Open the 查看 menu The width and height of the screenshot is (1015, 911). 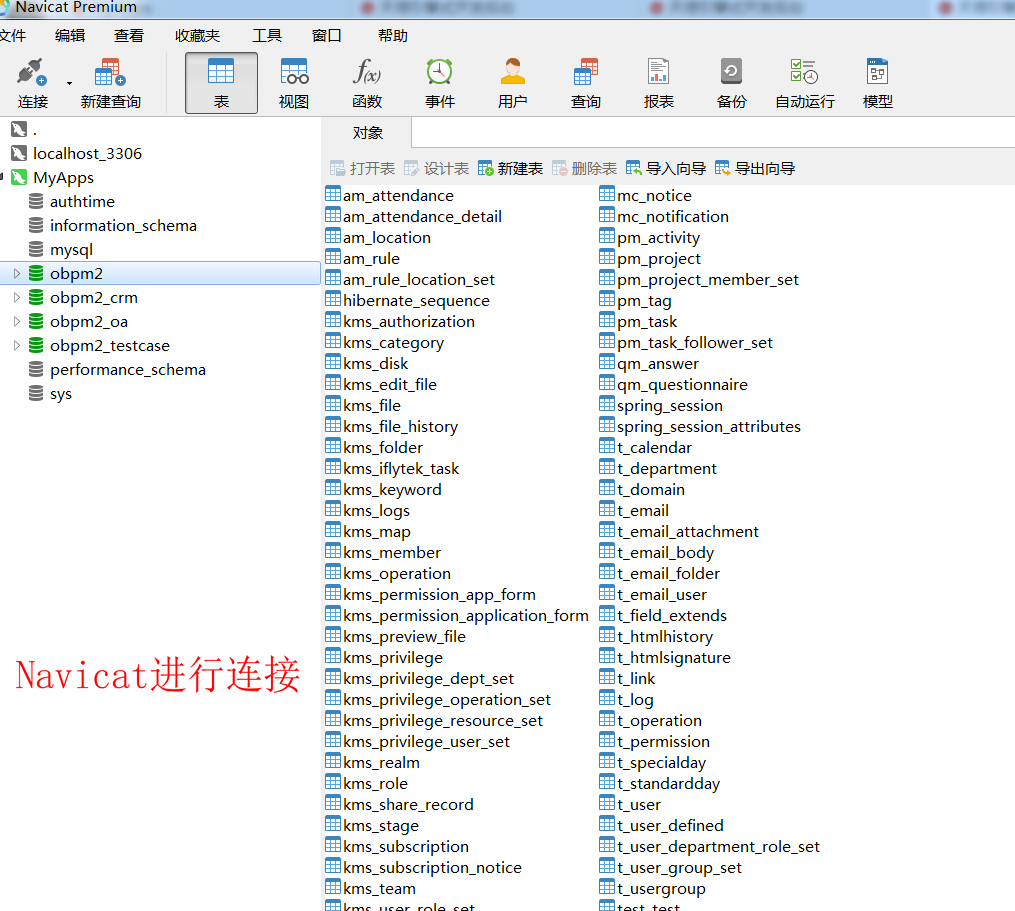pos(129,36)
